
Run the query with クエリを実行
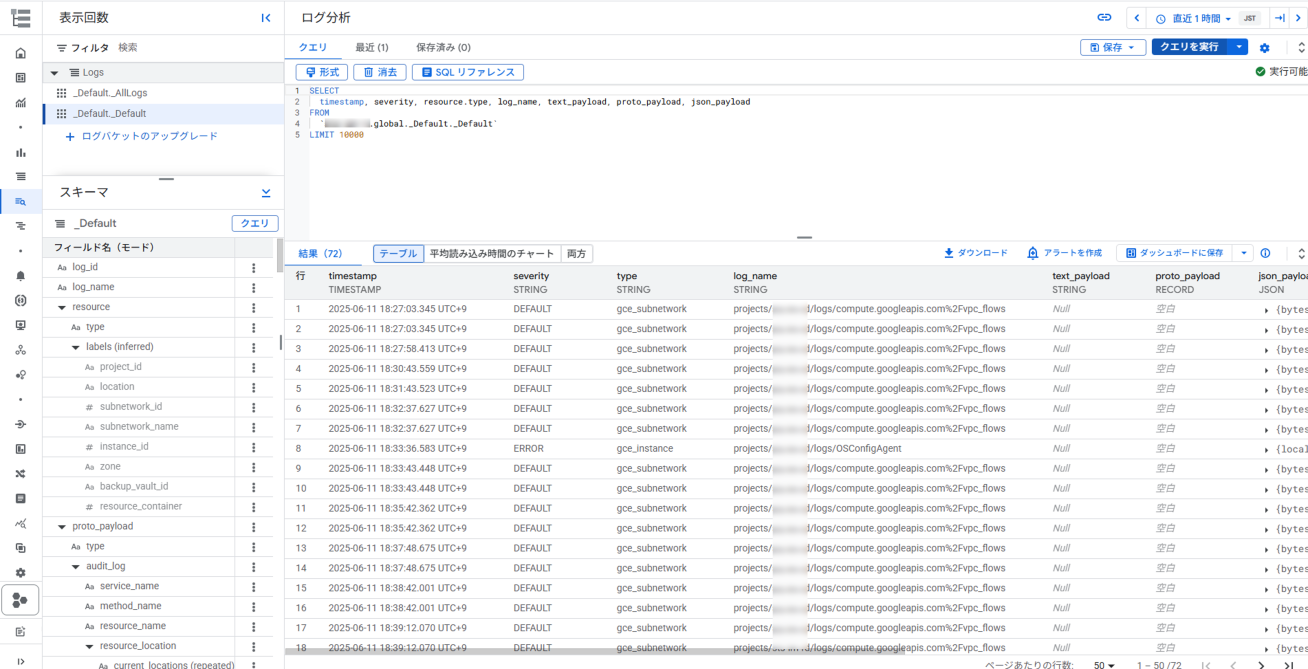pos(1190,47)
